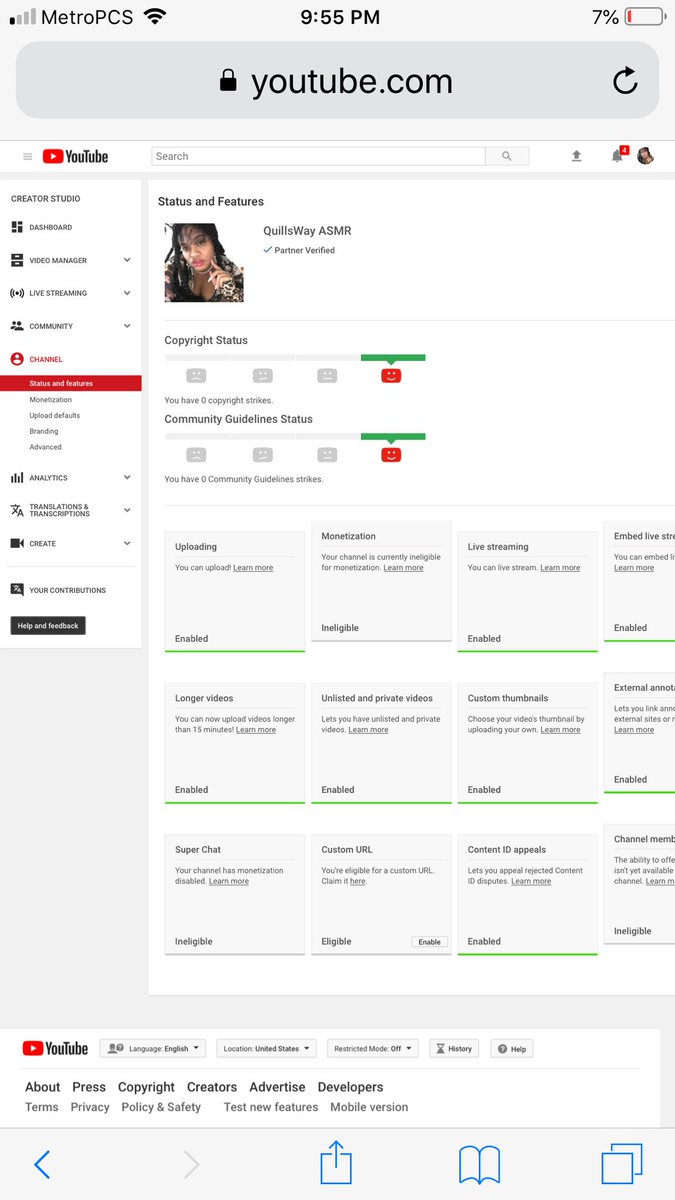Open the account avatar in header
This screenshot has width=675, height=1200.
pos(646,156)
